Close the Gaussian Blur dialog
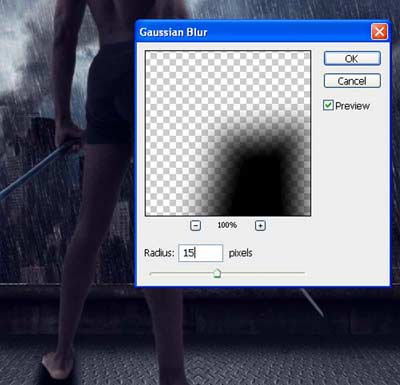Screen dimensions: 400x385 (379, 32)
